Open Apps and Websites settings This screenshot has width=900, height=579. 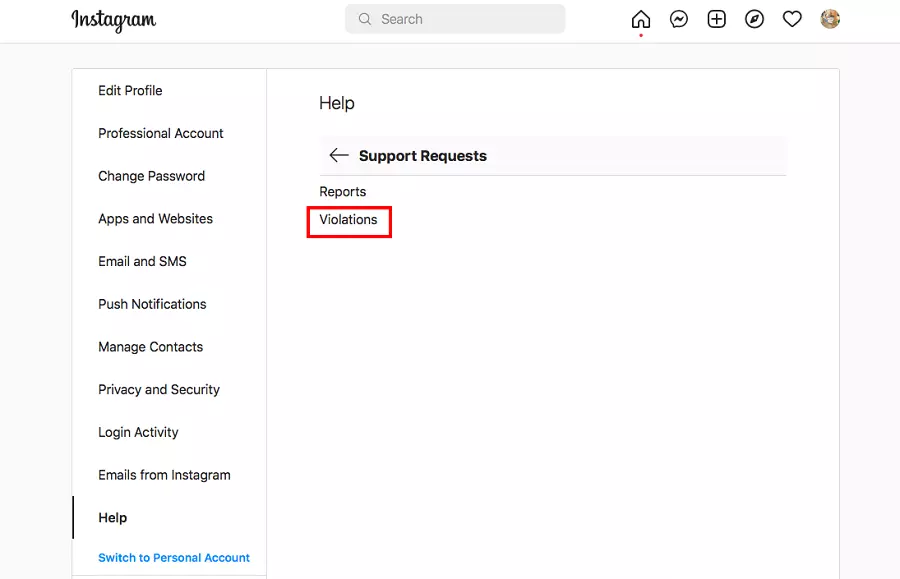[155, 219]
